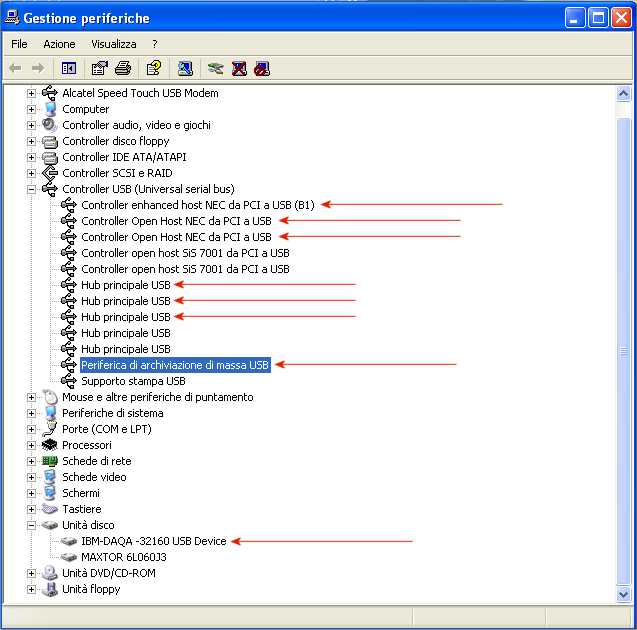637x630 pixels.
Task: Collapse Controller USB (Universal serial bus) node
Action: tap(31, 189)
